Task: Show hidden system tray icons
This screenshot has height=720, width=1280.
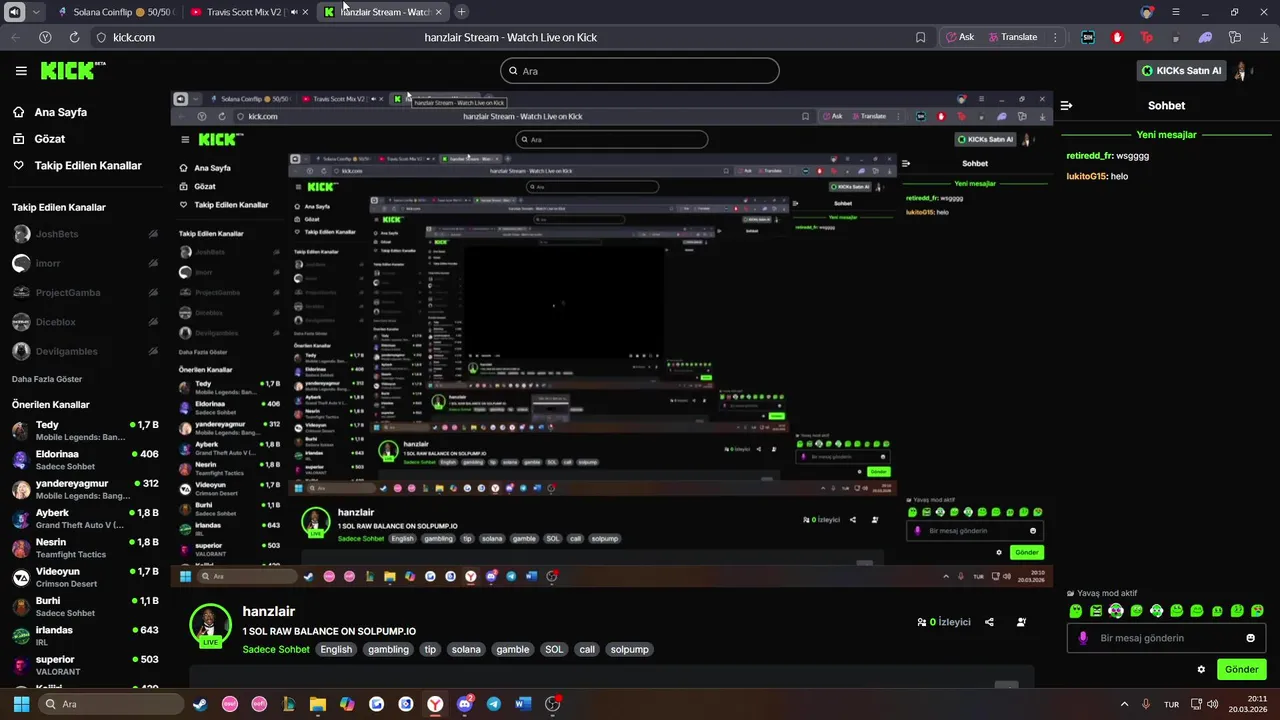Action: coord(1124,704)
